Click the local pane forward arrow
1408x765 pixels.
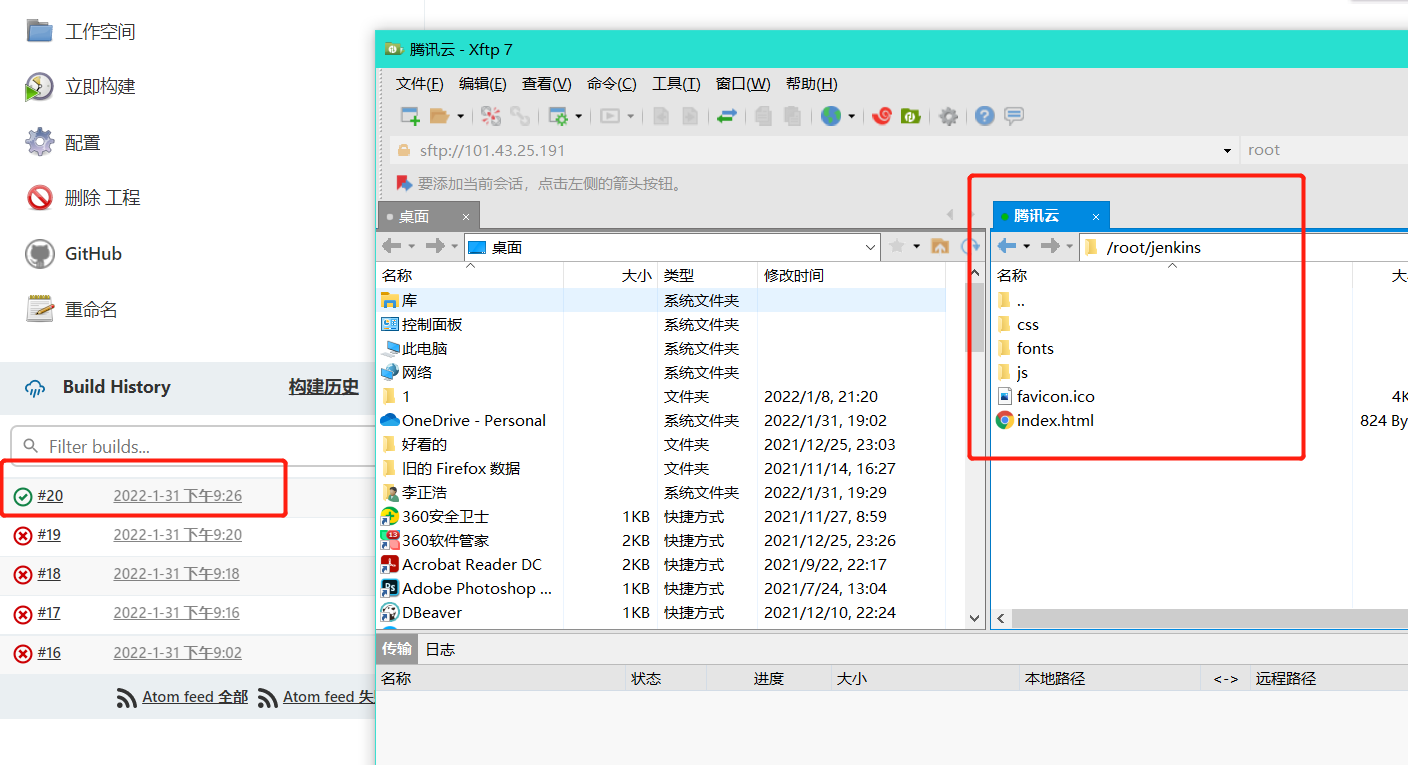[434, 246]
